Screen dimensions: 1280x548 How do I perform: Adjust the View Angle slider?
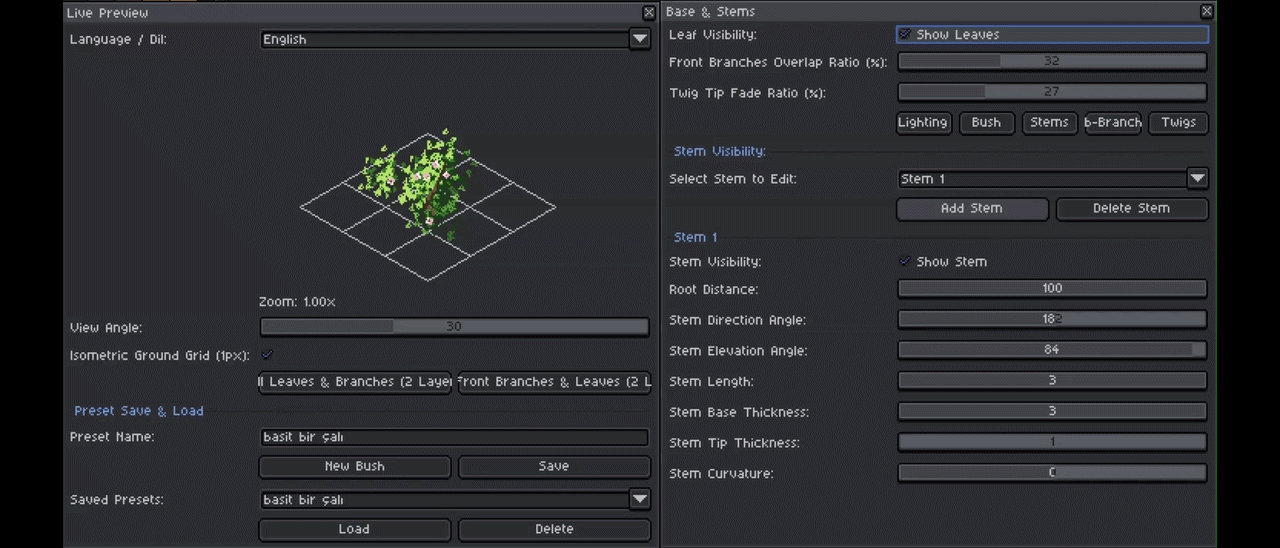click(454, 327)
